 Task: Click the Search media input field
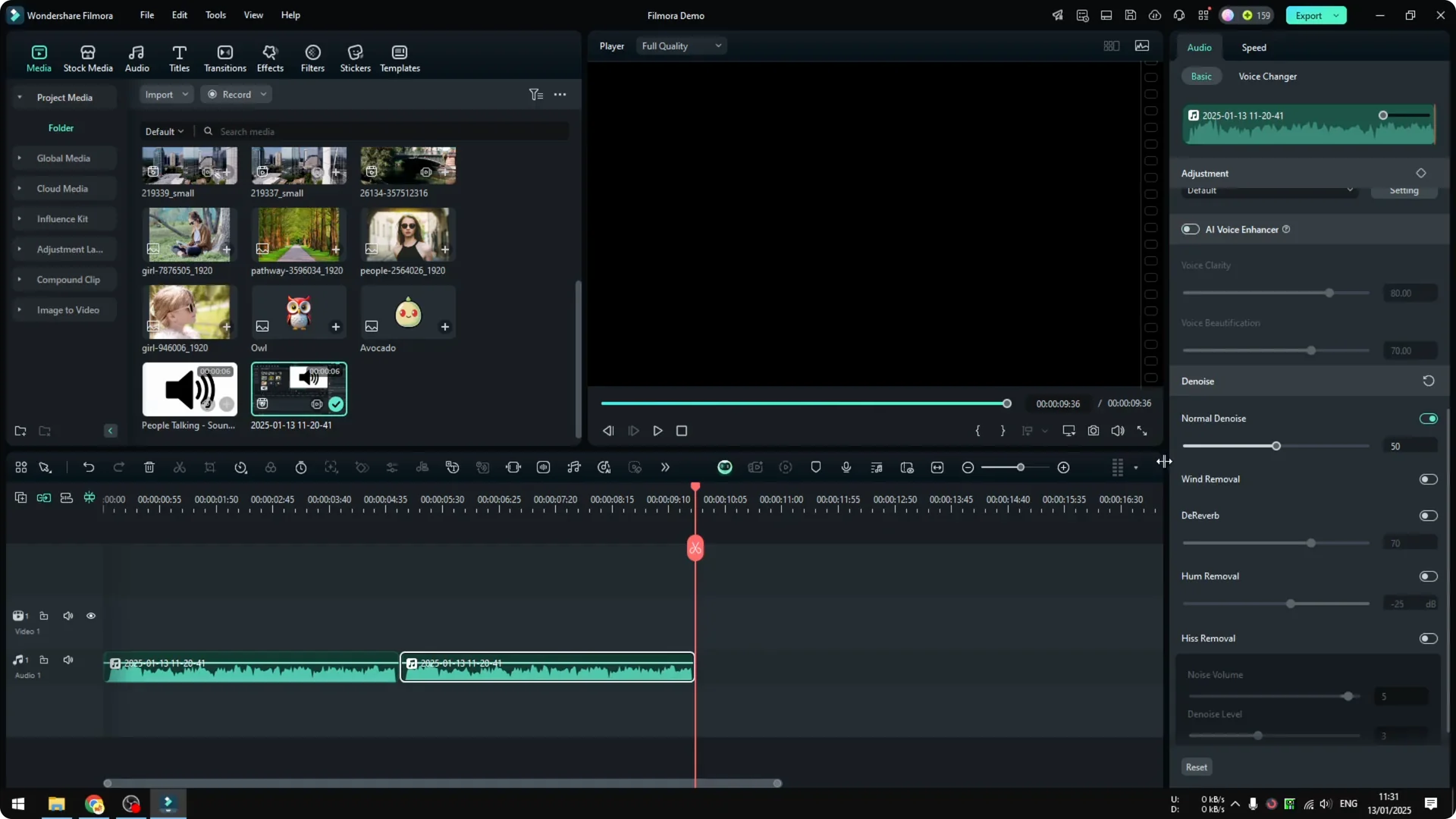click(x=392, y=132)
